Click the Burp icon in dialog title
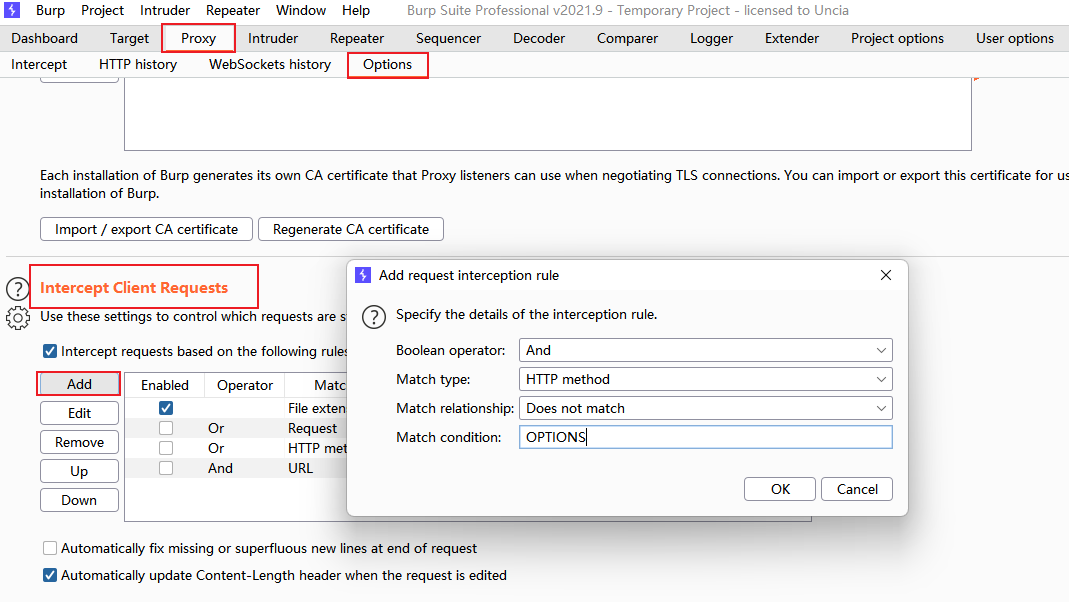 point(363,275)
